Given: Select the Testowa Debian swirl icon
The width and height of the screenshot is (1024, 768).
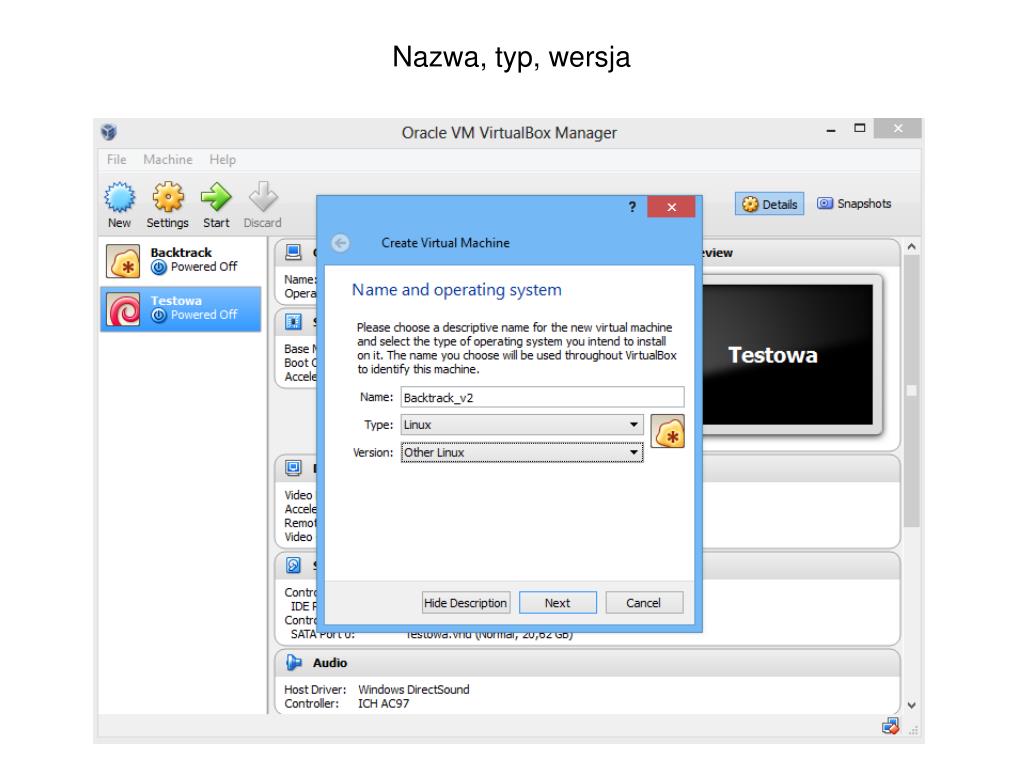Looking at the screenshot, I should [123, 310].
